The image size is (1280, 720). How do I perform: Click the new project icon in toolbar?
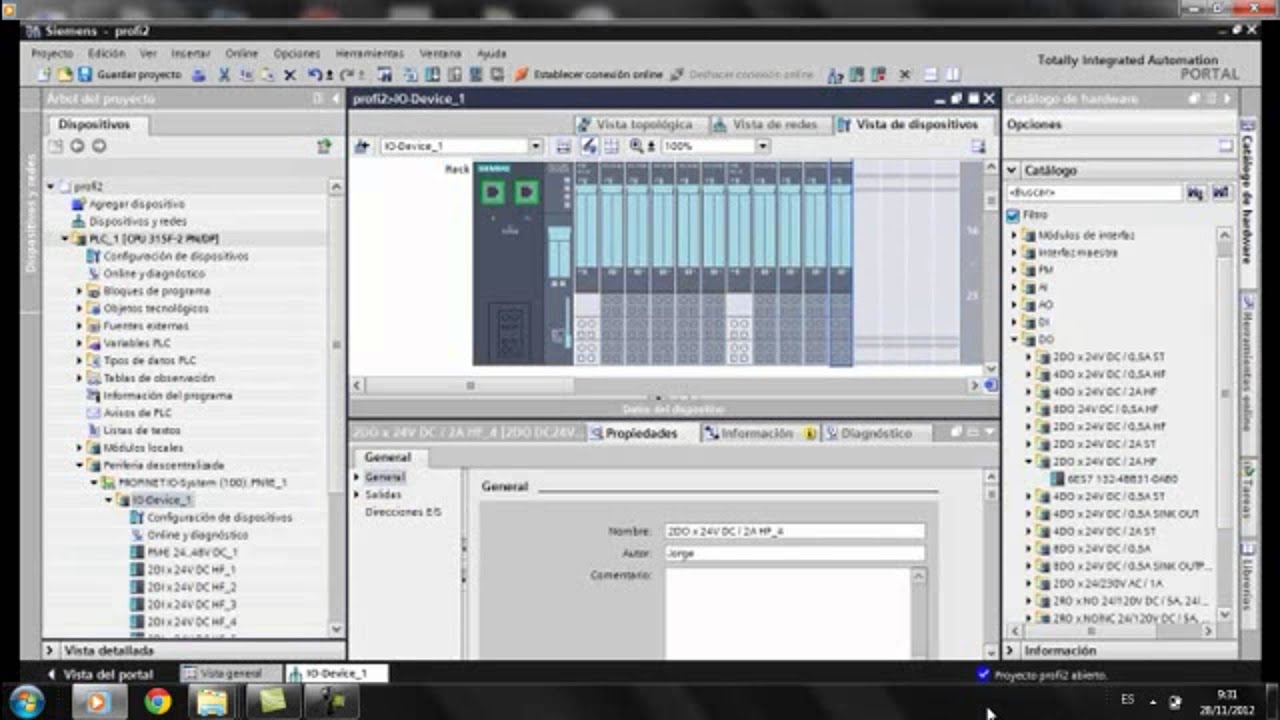click(x=43, y=75)
